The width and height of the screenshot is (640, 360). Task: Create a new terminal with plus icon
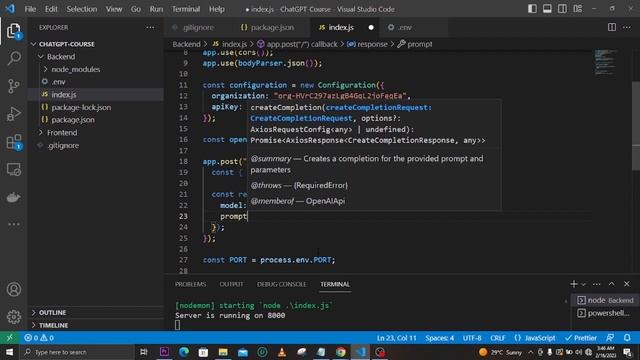[x=573, y=284]
